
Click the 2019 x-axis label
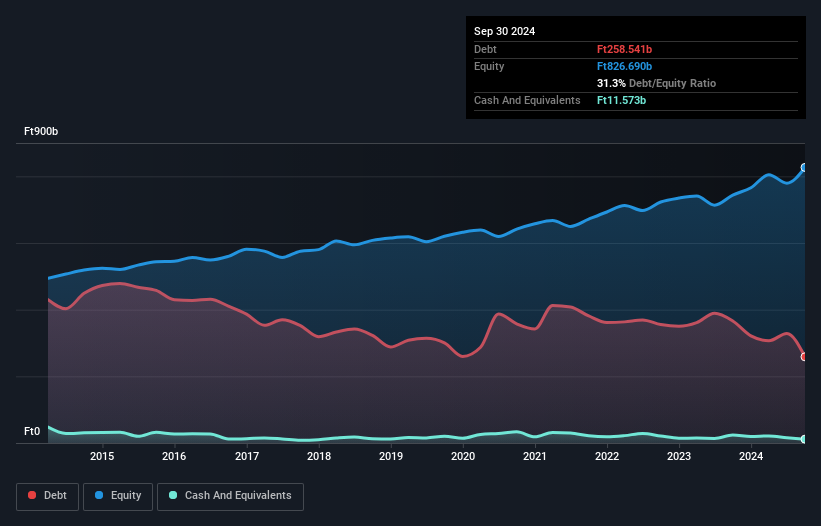(x=391, y=456)
